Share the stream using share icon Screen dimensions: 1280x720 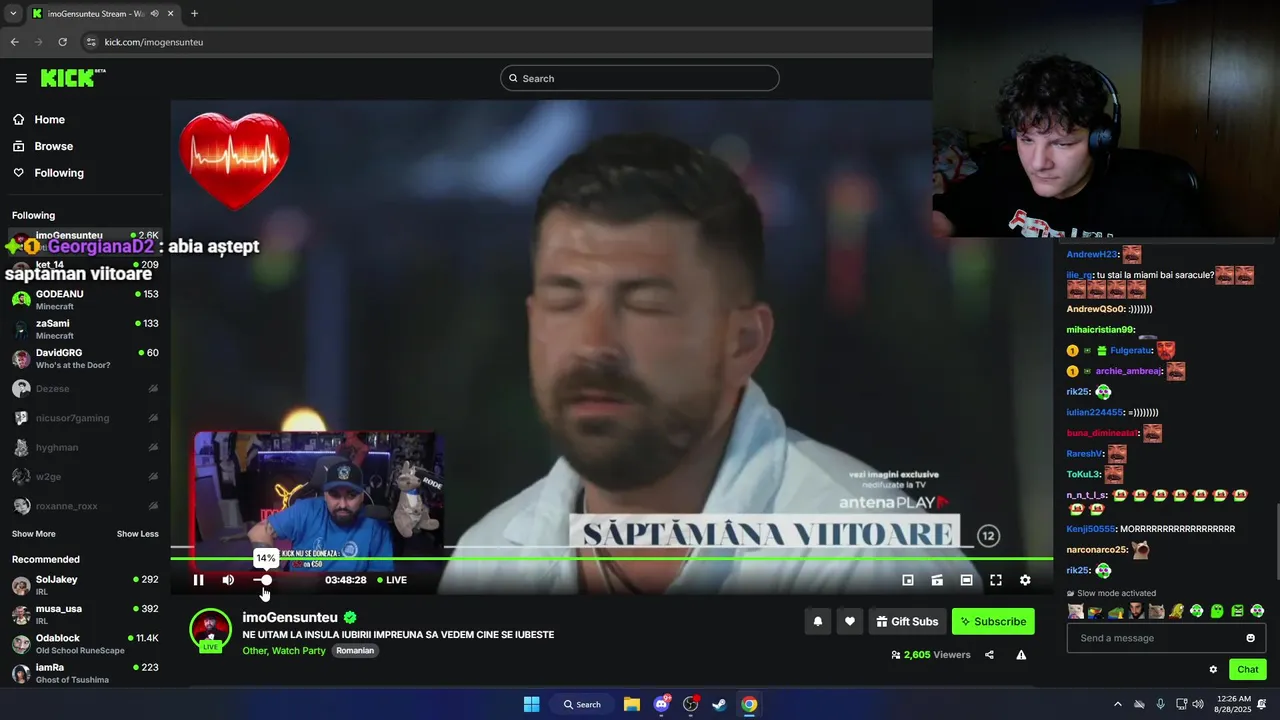point(989,655)
